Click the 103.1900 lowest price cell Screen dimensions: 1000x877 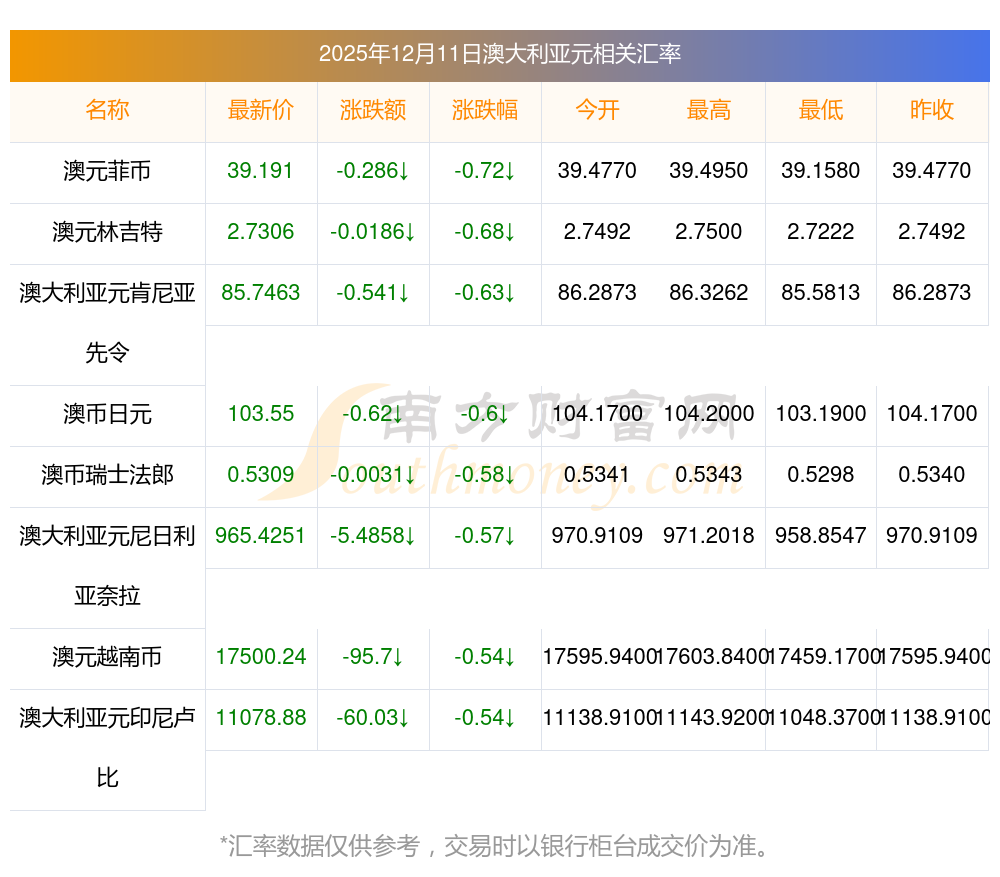click(x=821, y=413)
